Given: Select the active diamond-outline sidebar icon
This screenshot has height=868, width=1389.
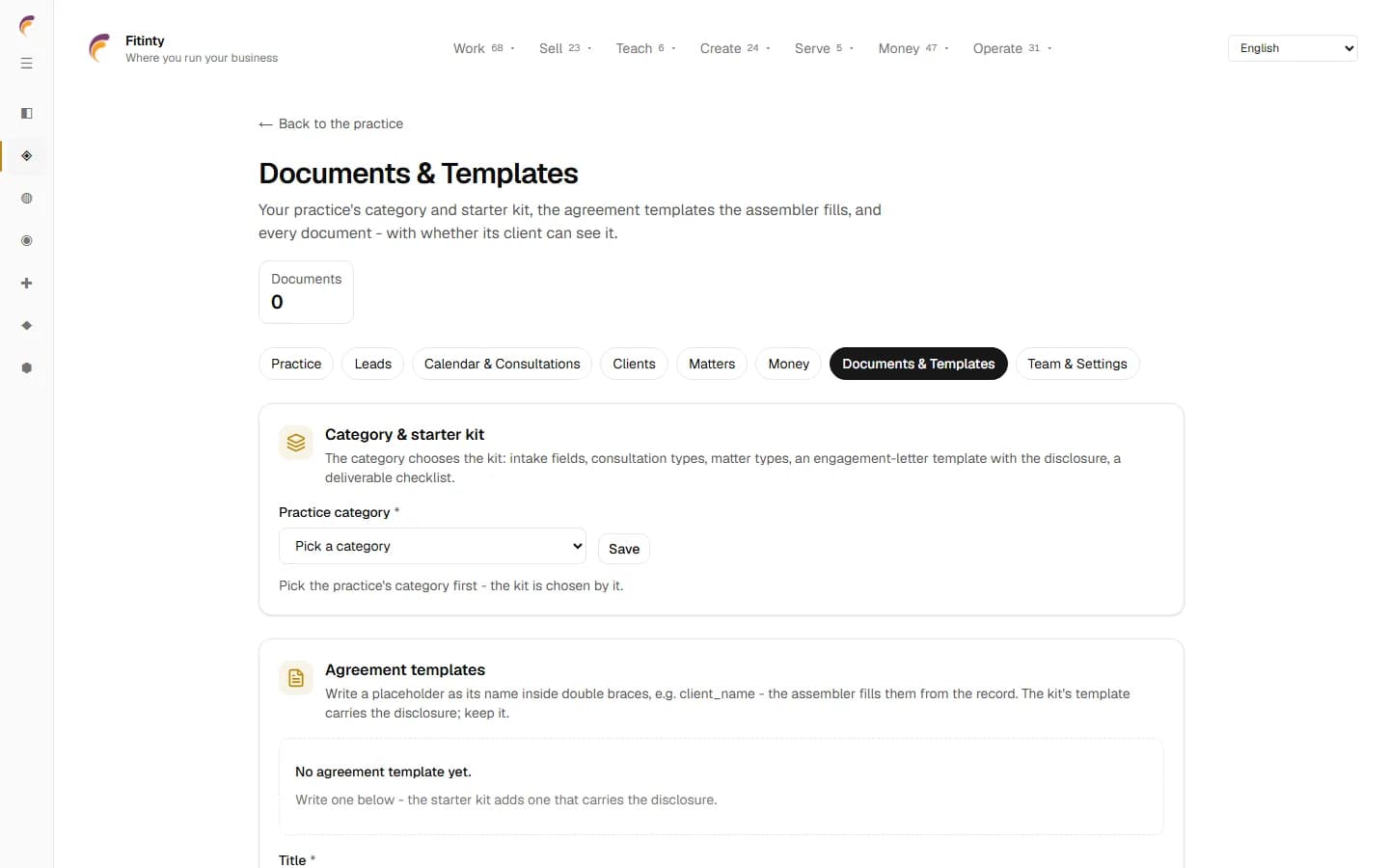Looking at the screenshot, I should coord(27,156).
